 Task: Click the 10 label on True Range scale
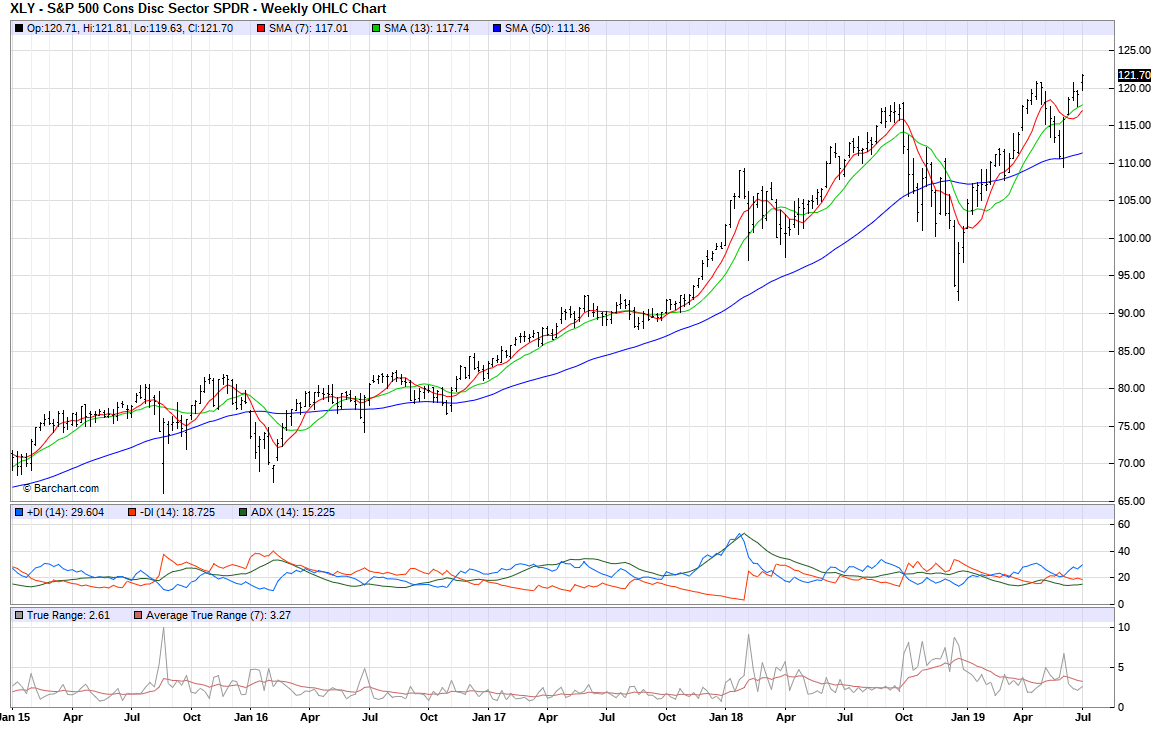pos(1124,628)
